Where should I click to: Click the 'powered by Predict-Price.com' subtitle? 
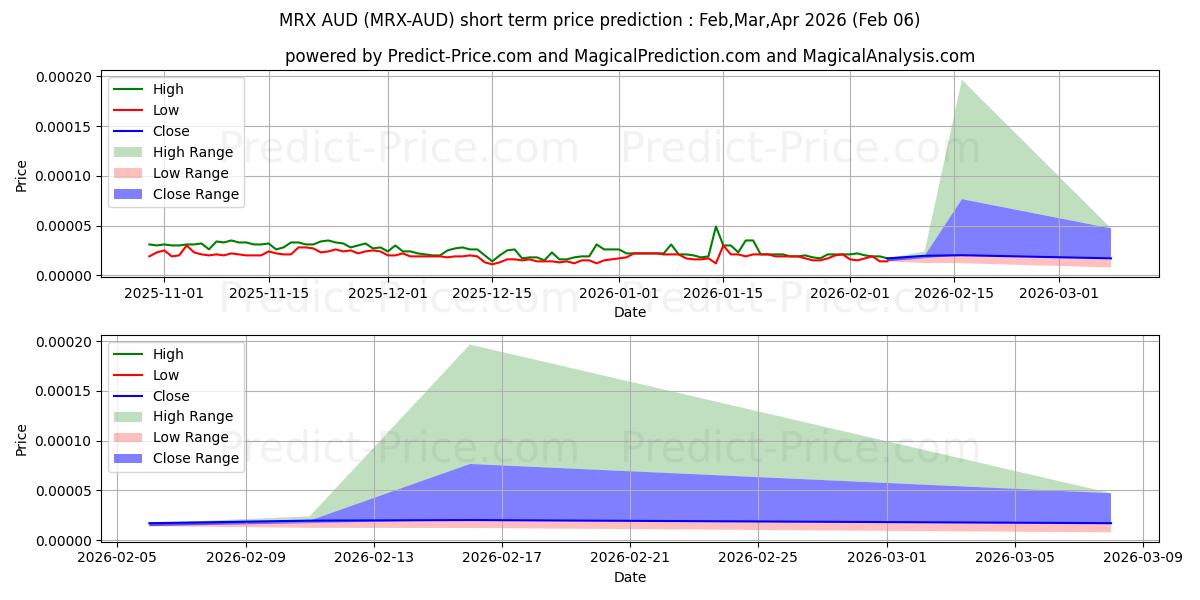point(629,56)
